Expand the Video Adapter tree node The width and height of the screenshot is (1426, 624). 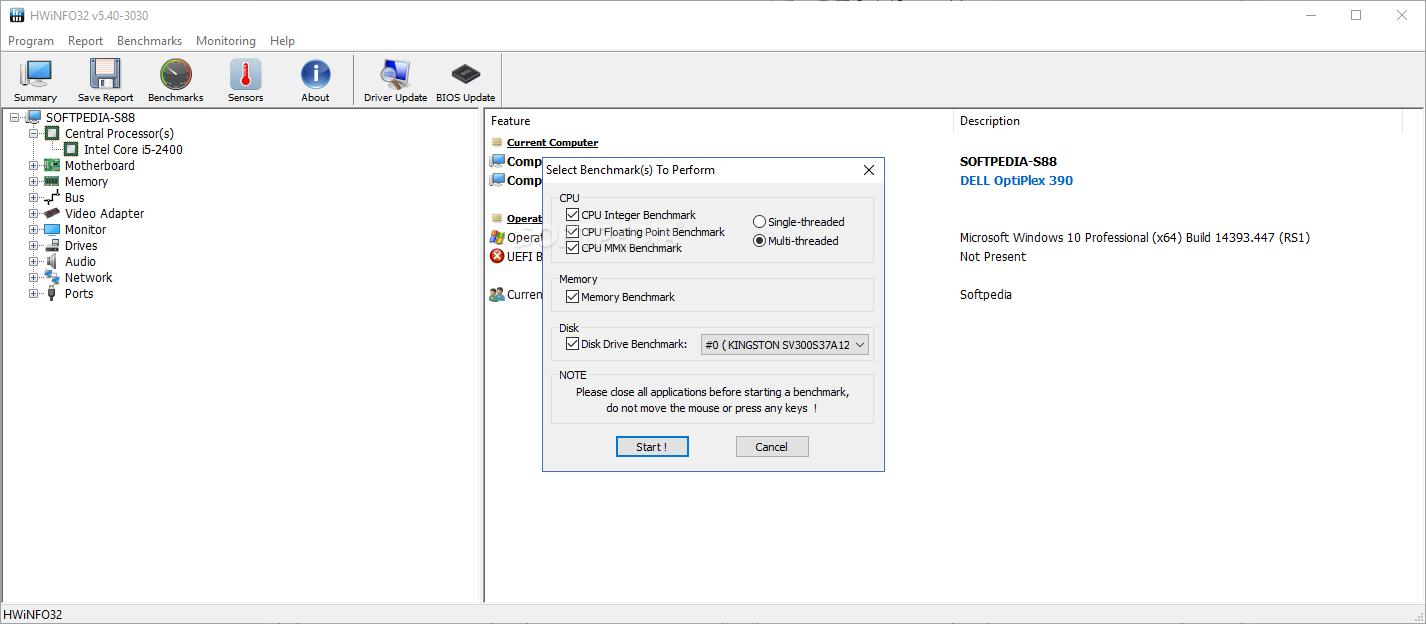(x=34, y=214)
